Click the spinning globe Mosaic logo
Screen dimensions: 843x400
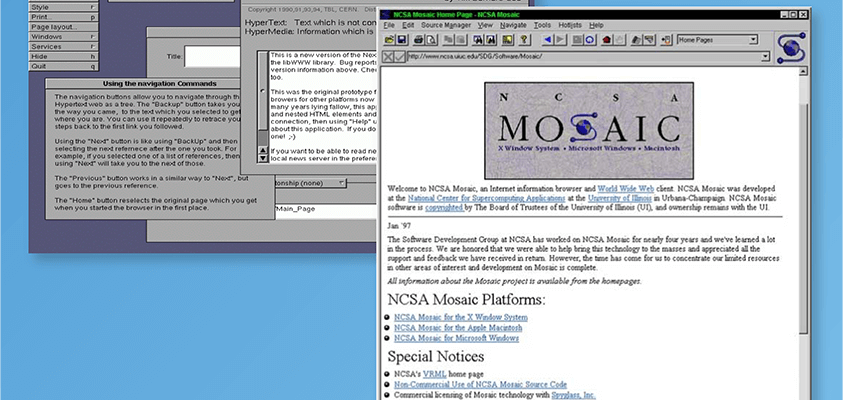point(791,46)
